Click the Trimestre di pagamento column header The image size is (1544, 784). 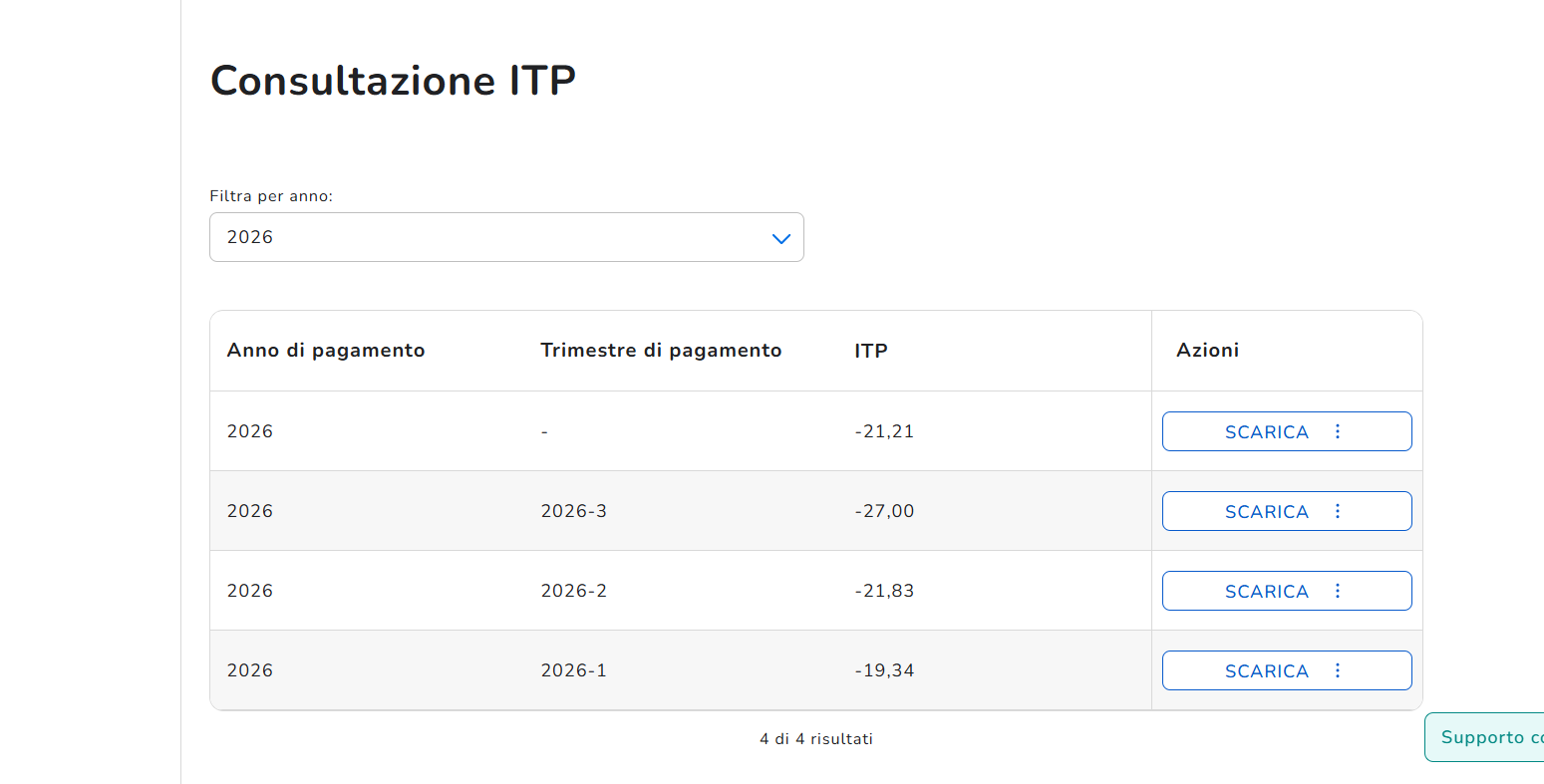(x=661, y=351)
